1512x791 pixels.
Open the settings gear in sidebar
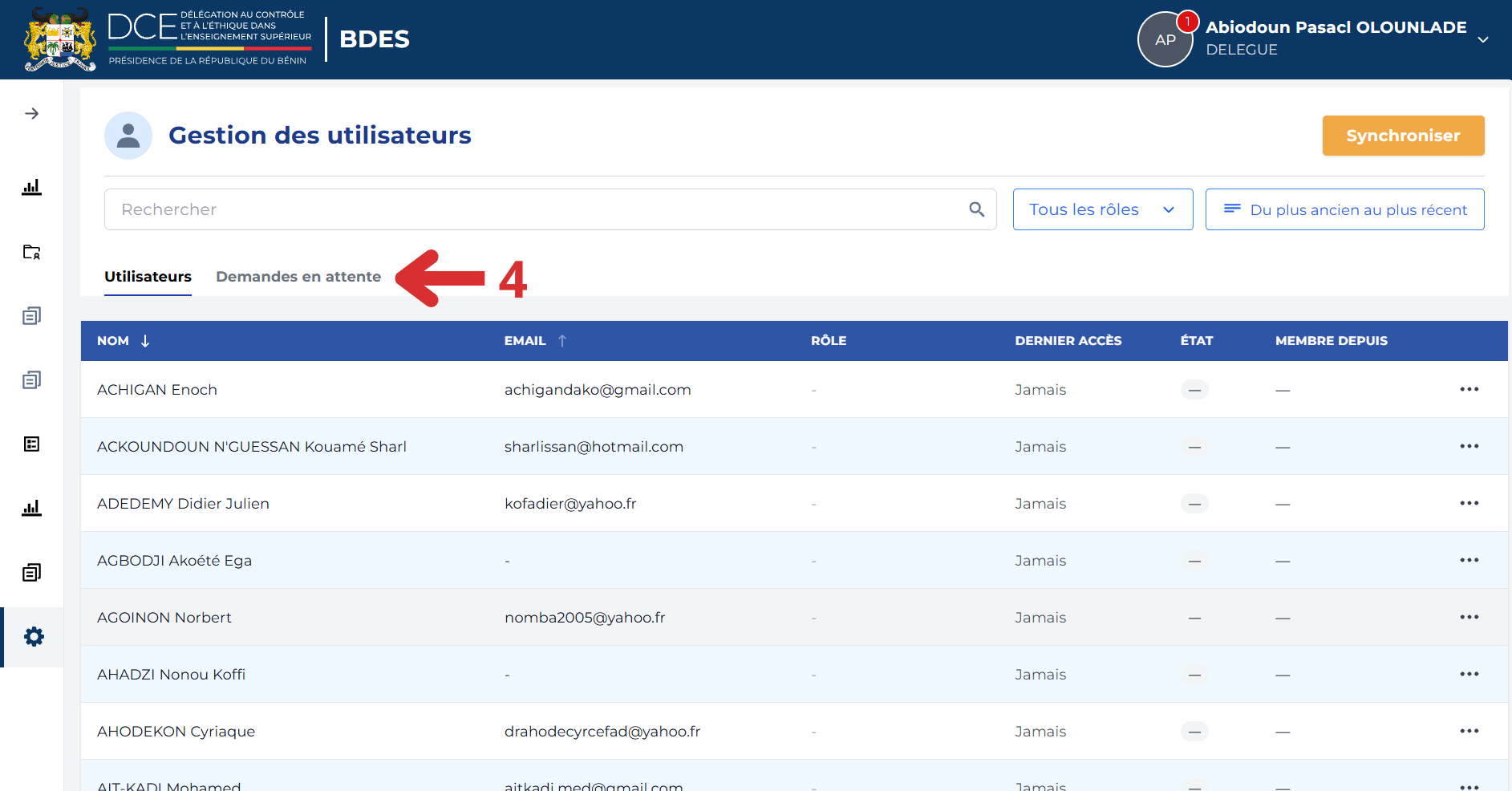(34, 637)
